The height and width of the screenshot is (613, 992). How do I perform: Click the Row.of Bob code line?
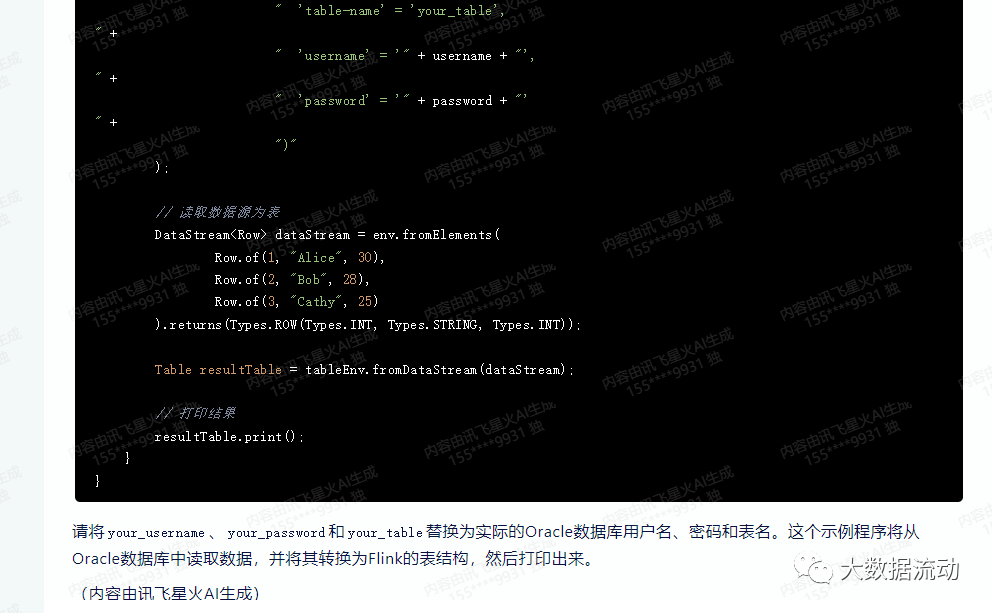[x=292, y=280]
